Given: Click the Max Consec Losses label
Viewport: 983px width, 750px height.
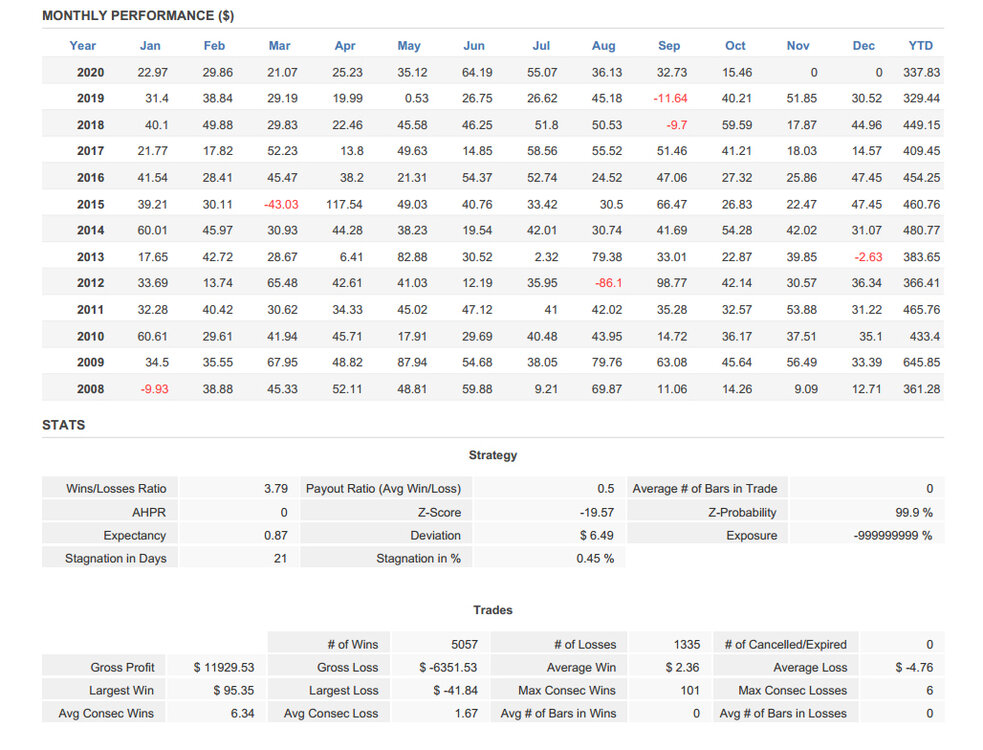Looking at the screenshot, I should 792,690.
